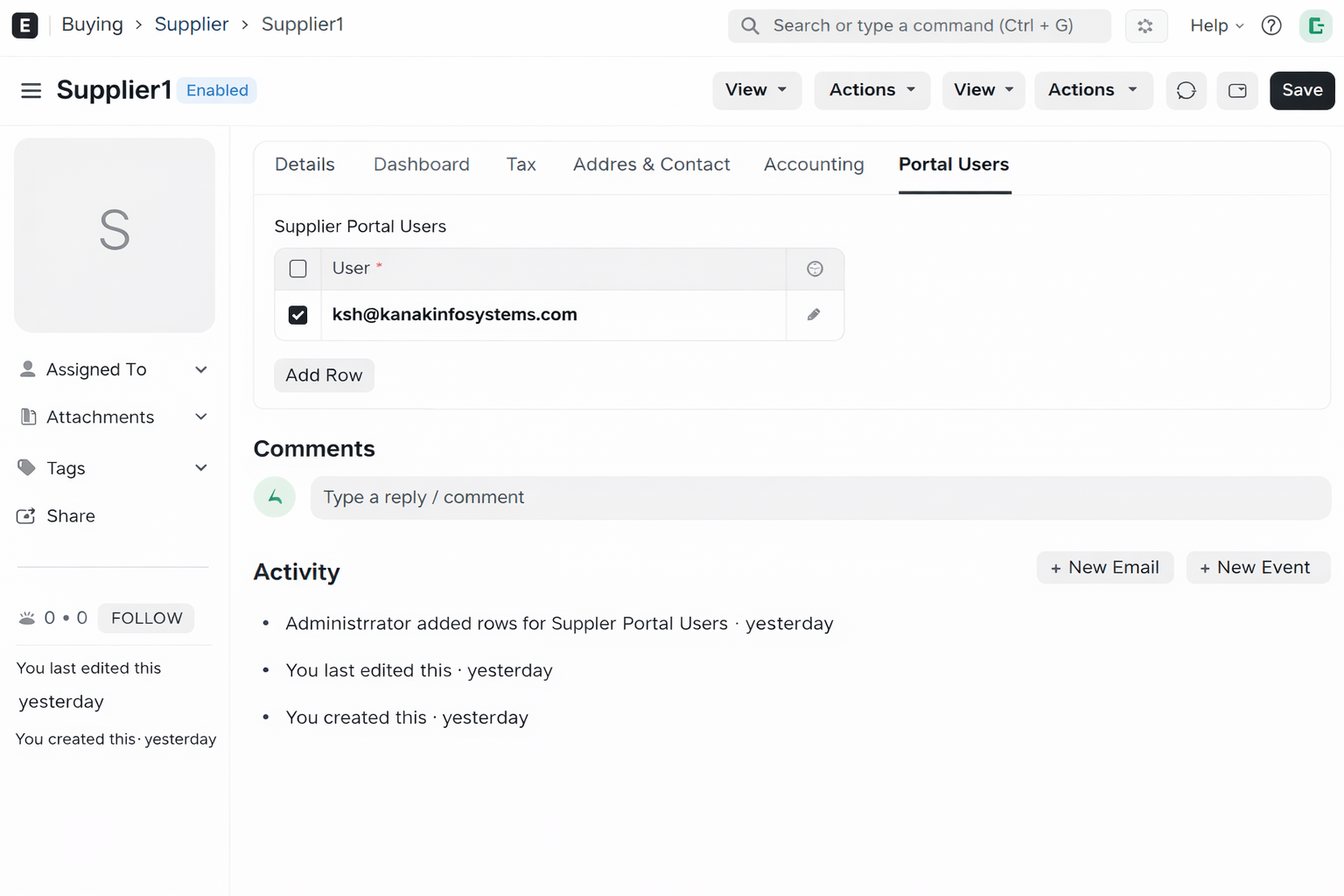Click the Save button
This screenshot has width=1344, height=896.
click(1302, 90)
